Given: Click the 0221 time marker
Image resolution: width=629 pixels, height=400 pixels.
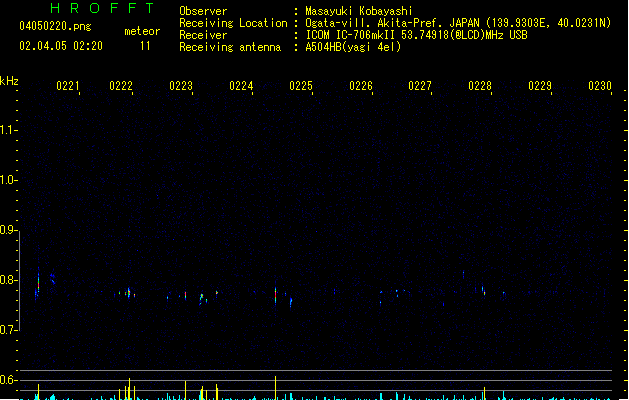Looking at the screenshot, I should [x=68, y=86].
